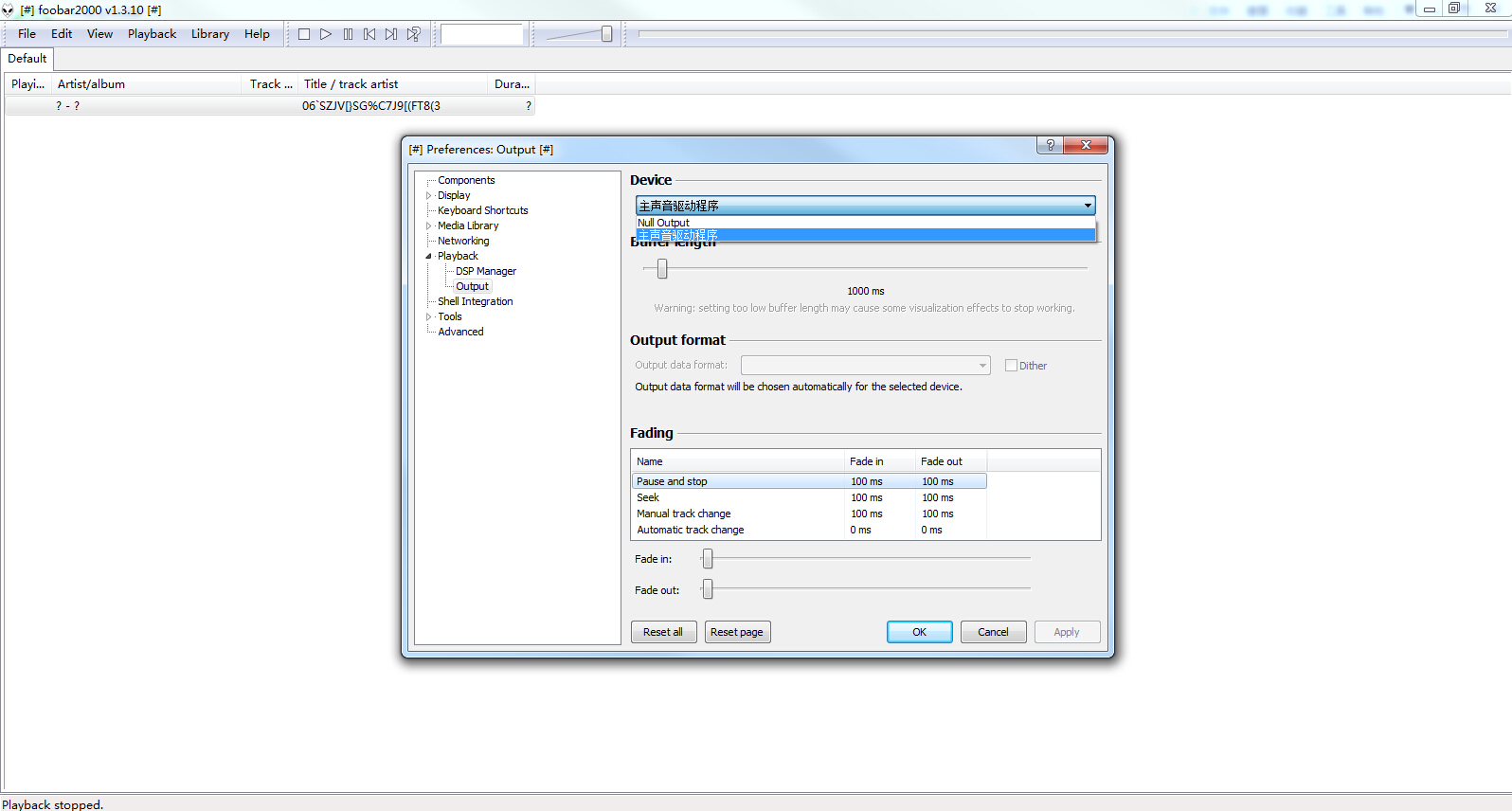
Task: Confirm preferences with the OK button
Action: click(x=919, y=632)
